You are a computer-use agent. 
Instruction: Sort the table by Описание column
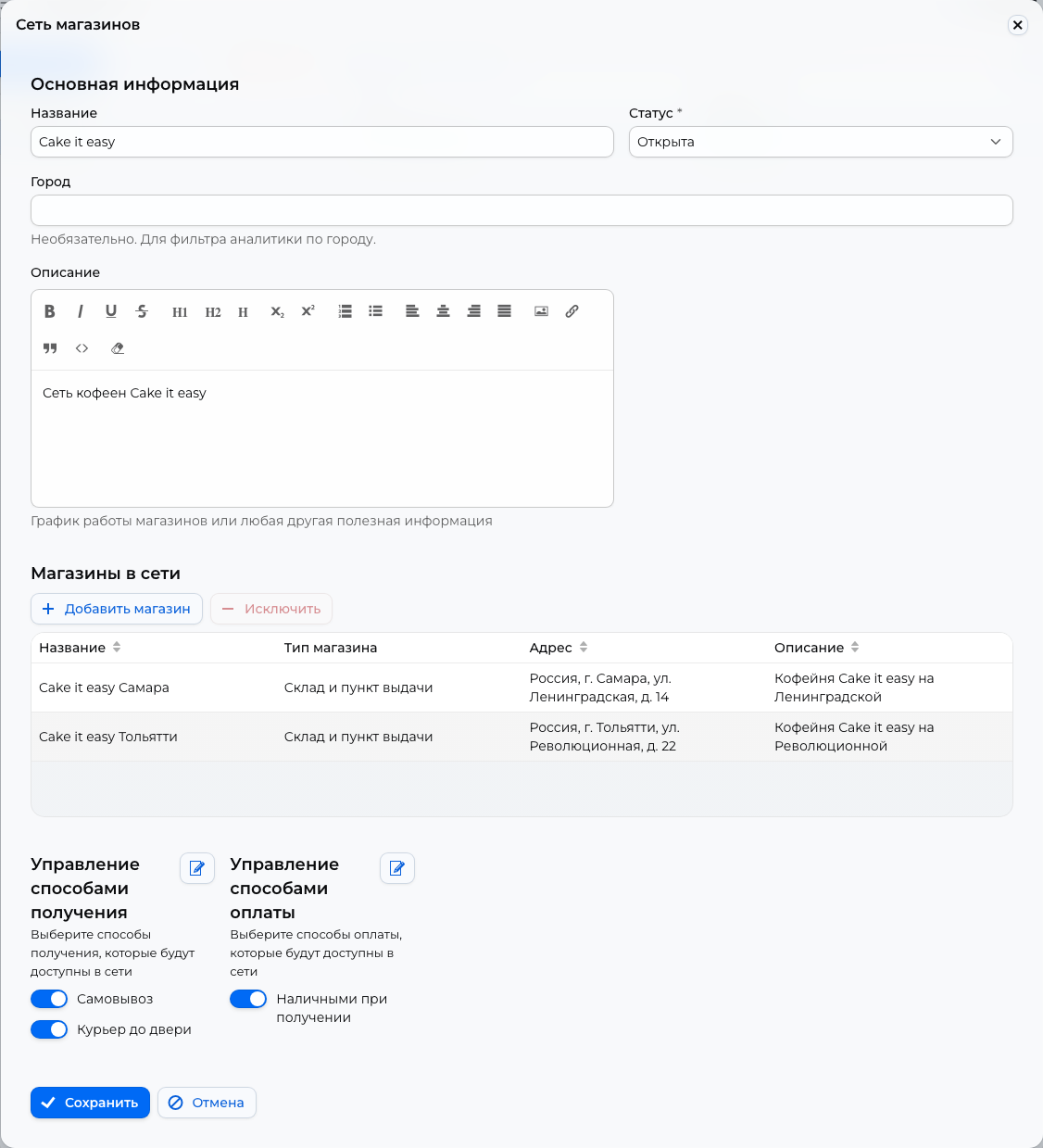855,648
